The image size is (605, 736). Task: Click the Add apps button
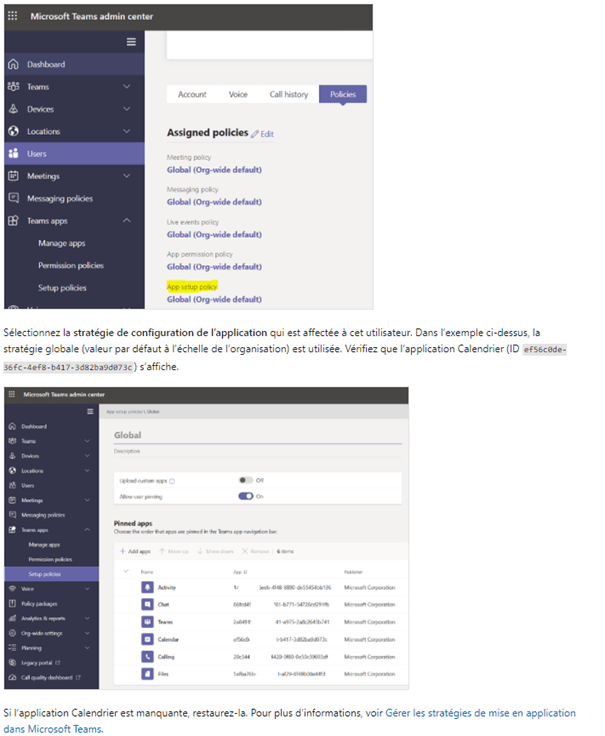tap(135, 551)
